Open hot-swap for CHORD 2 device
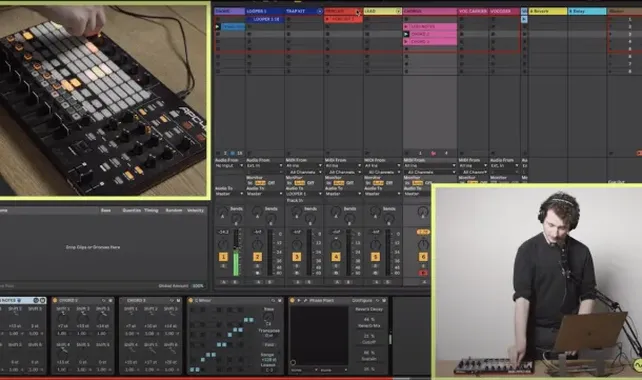Image resolution: width=642 pixels, height=380 pixels. 104,301
